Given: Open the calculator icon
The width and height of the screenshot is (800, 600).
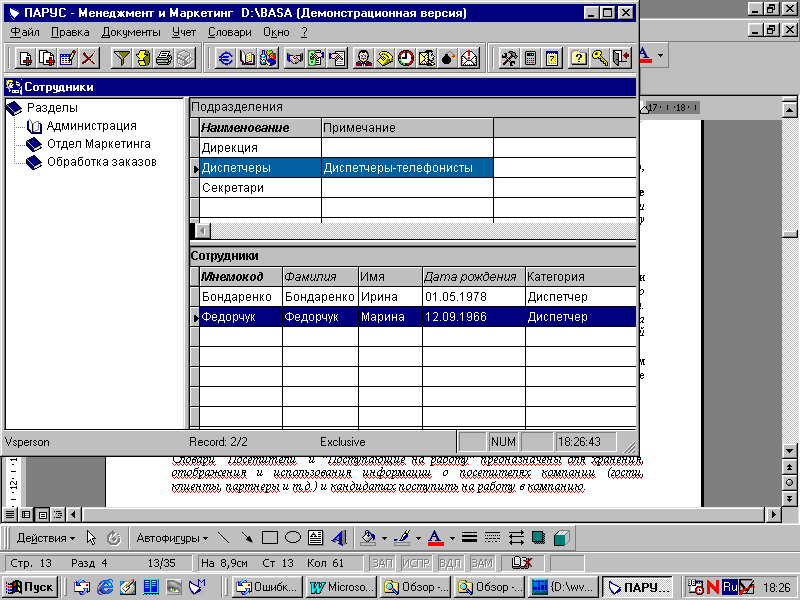Looking at the screenshot, I should point(531,58).
